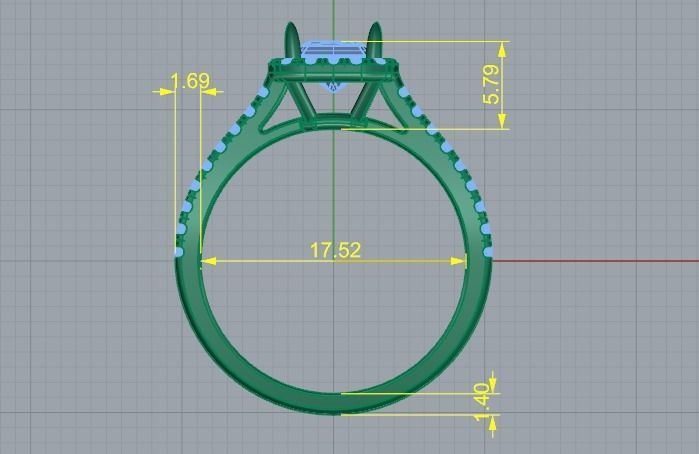Select the green ring shank body

pos(333,404)
